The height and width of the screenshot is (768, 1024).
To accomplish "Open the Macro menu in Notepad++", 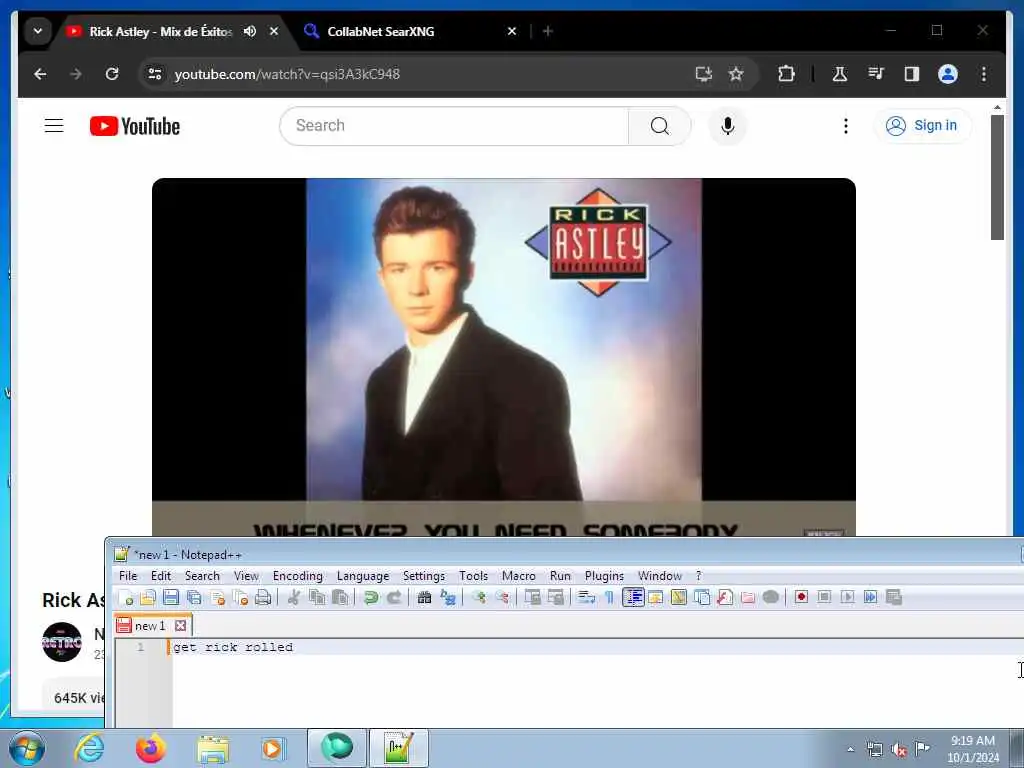I will pos(519,575).
